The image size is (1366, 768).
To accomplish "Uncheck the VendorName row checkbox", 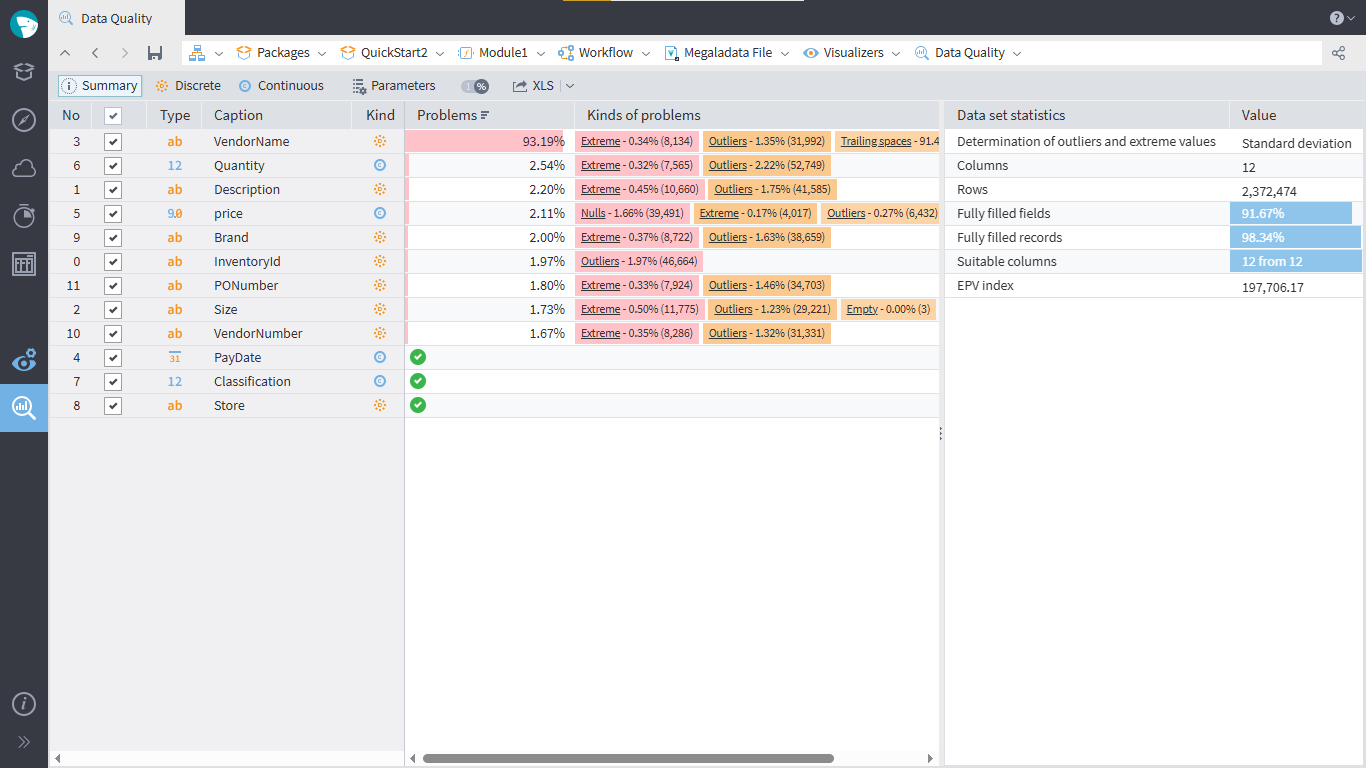I will (x=112, y=141).
